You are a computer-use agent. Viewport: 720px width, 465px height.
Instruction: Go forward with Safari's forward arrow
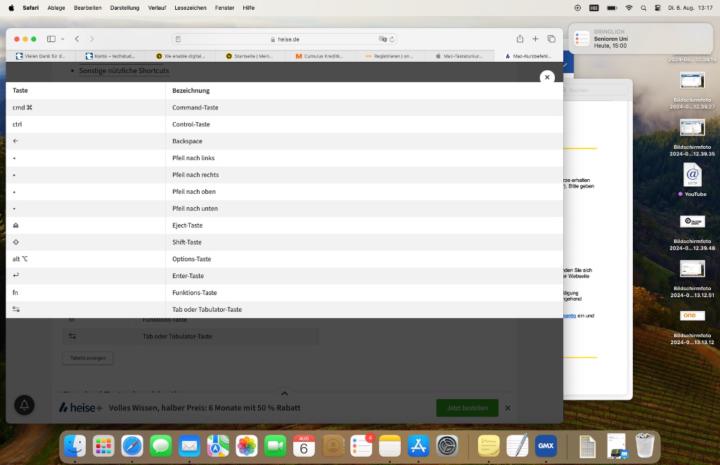[x=92, y=39]
